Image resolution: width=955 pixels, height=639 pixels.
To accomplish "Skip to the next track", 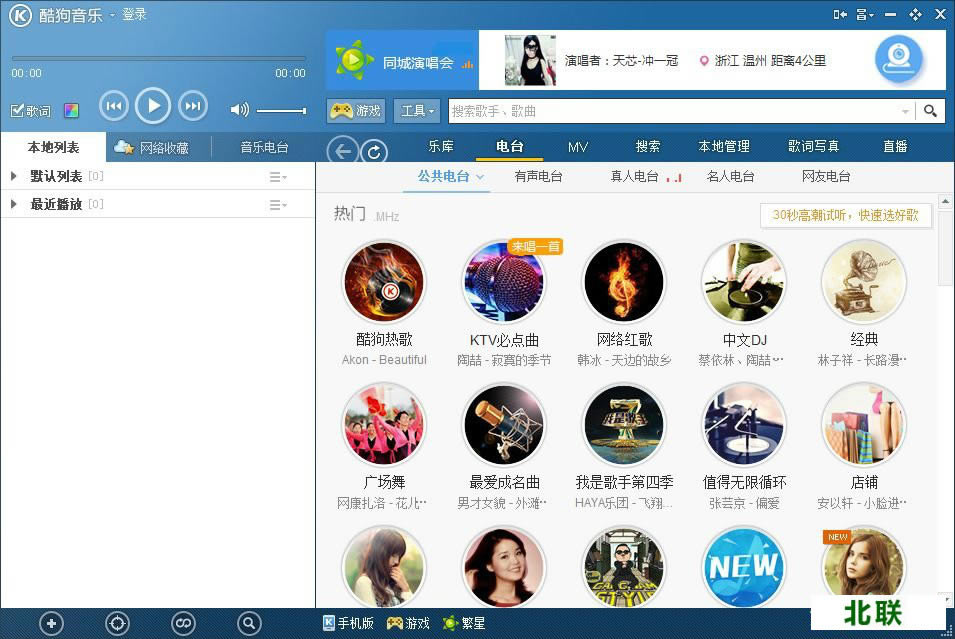I will click(192, 106).
